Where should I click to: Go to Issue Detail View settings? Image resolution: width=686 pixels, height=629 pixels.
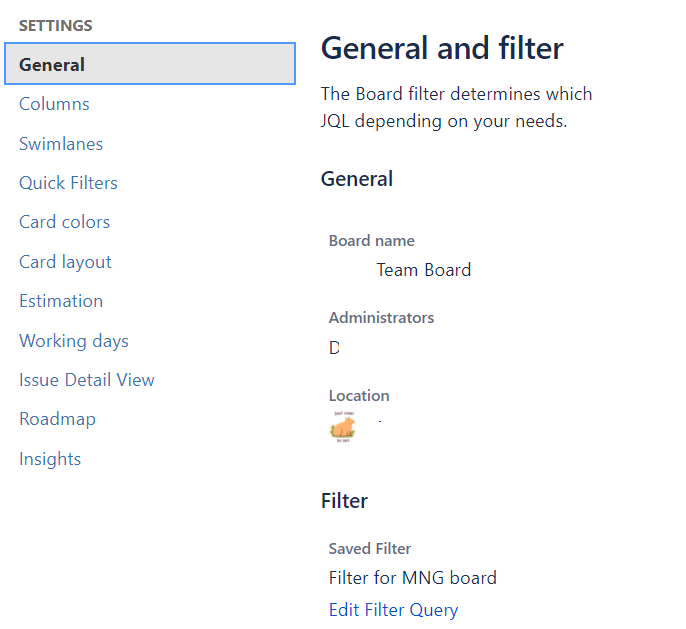tap(87, 380)
